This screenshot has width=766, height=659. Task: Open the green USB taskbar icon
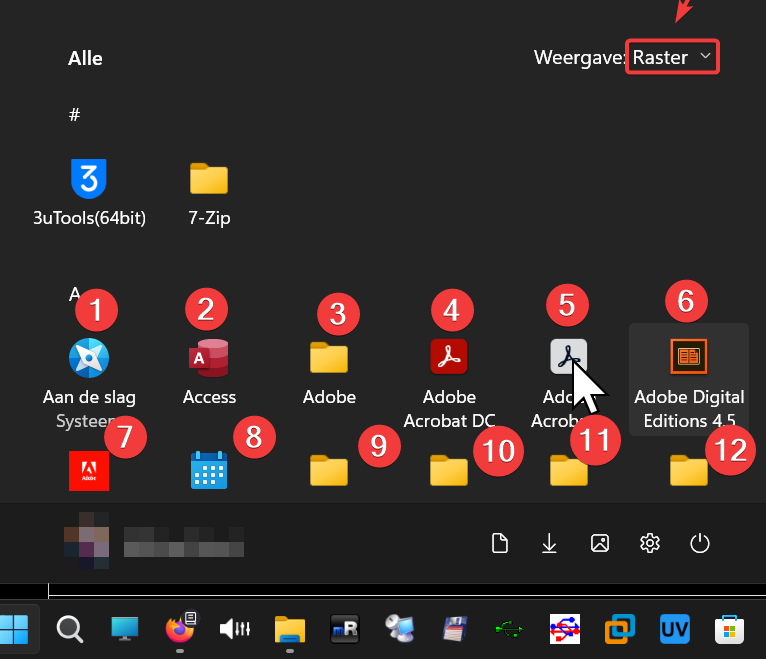(x=510, y=629)
